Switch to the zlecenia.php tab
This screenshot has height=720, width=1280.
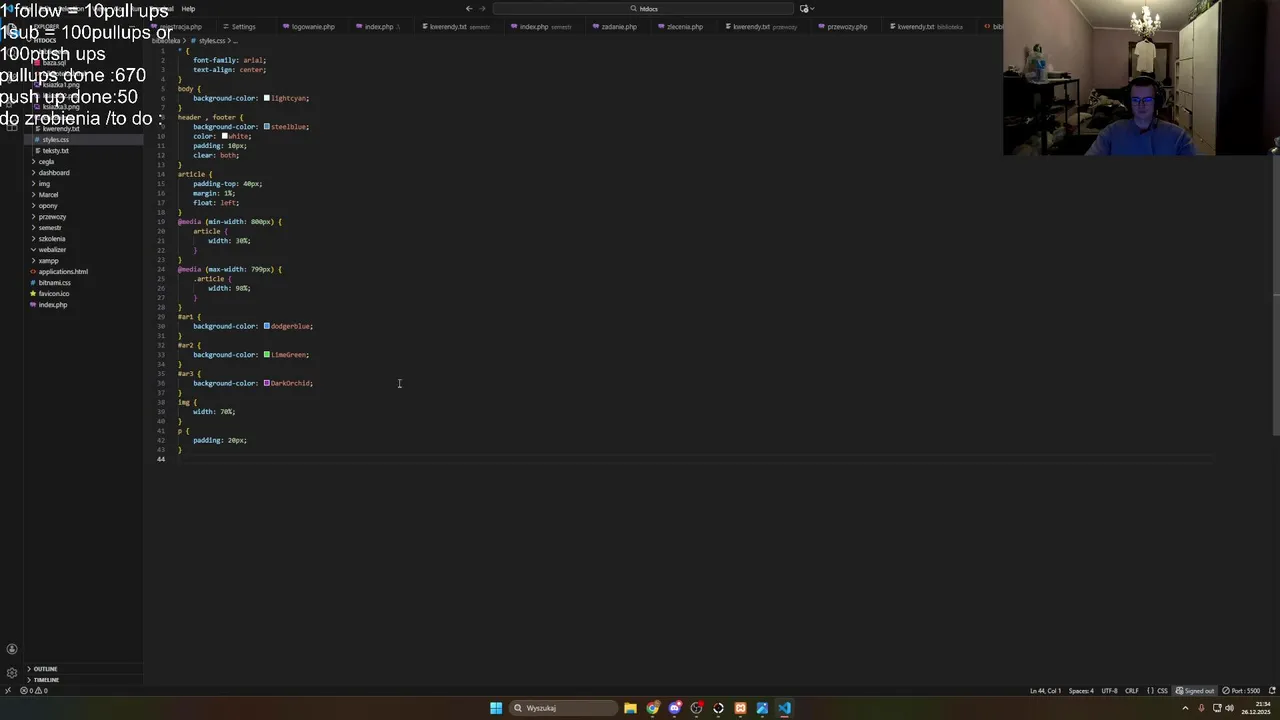(685, 27)
